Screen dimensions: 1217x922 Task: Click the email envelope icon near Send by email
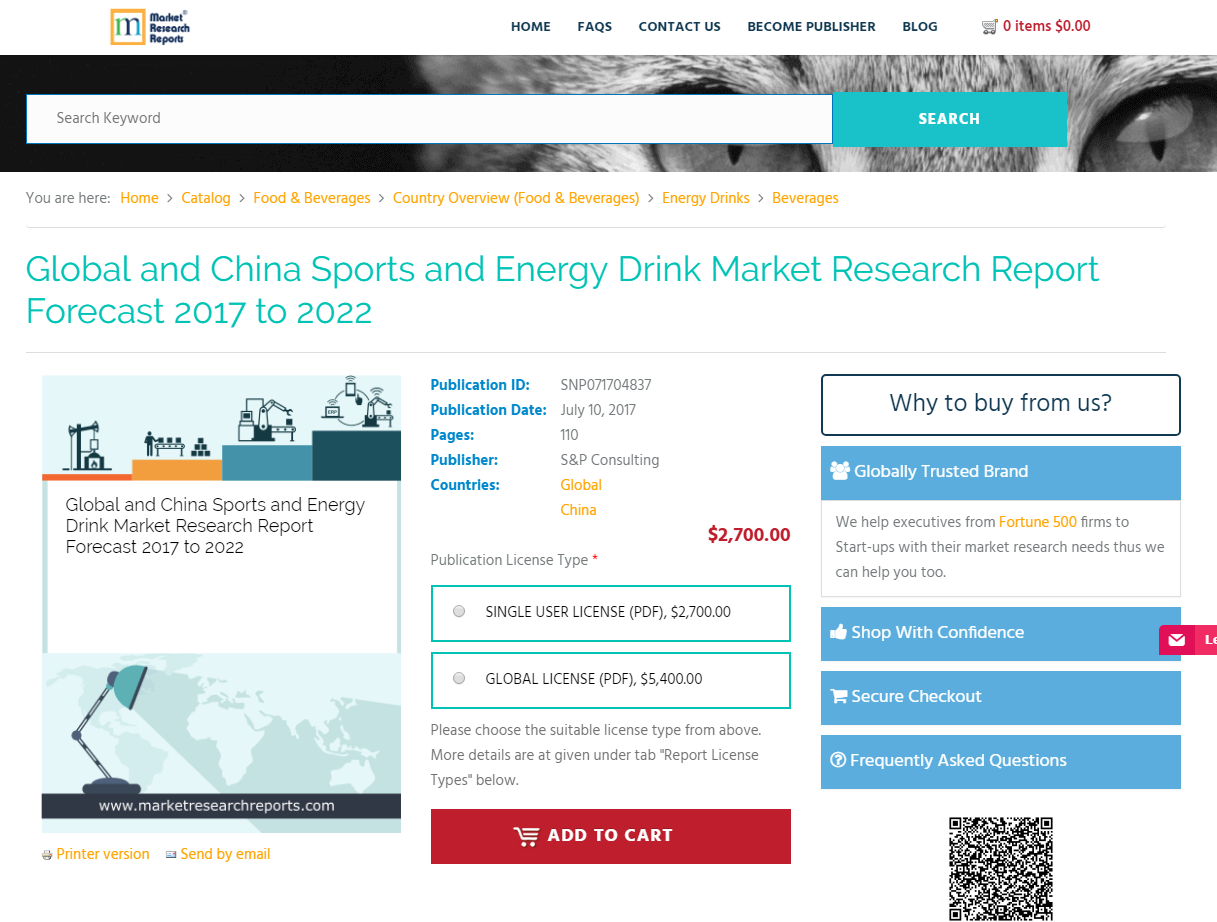point(171,855)
